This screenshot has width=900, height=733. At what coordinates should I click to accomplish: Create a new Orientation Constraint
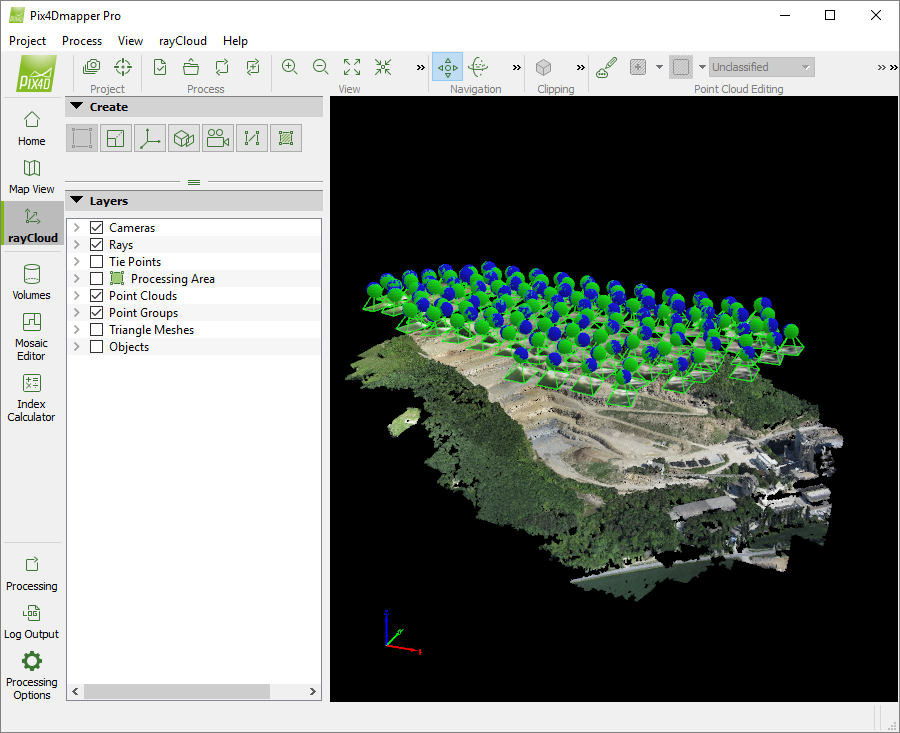pyautogui.click(x=149, y=138)
